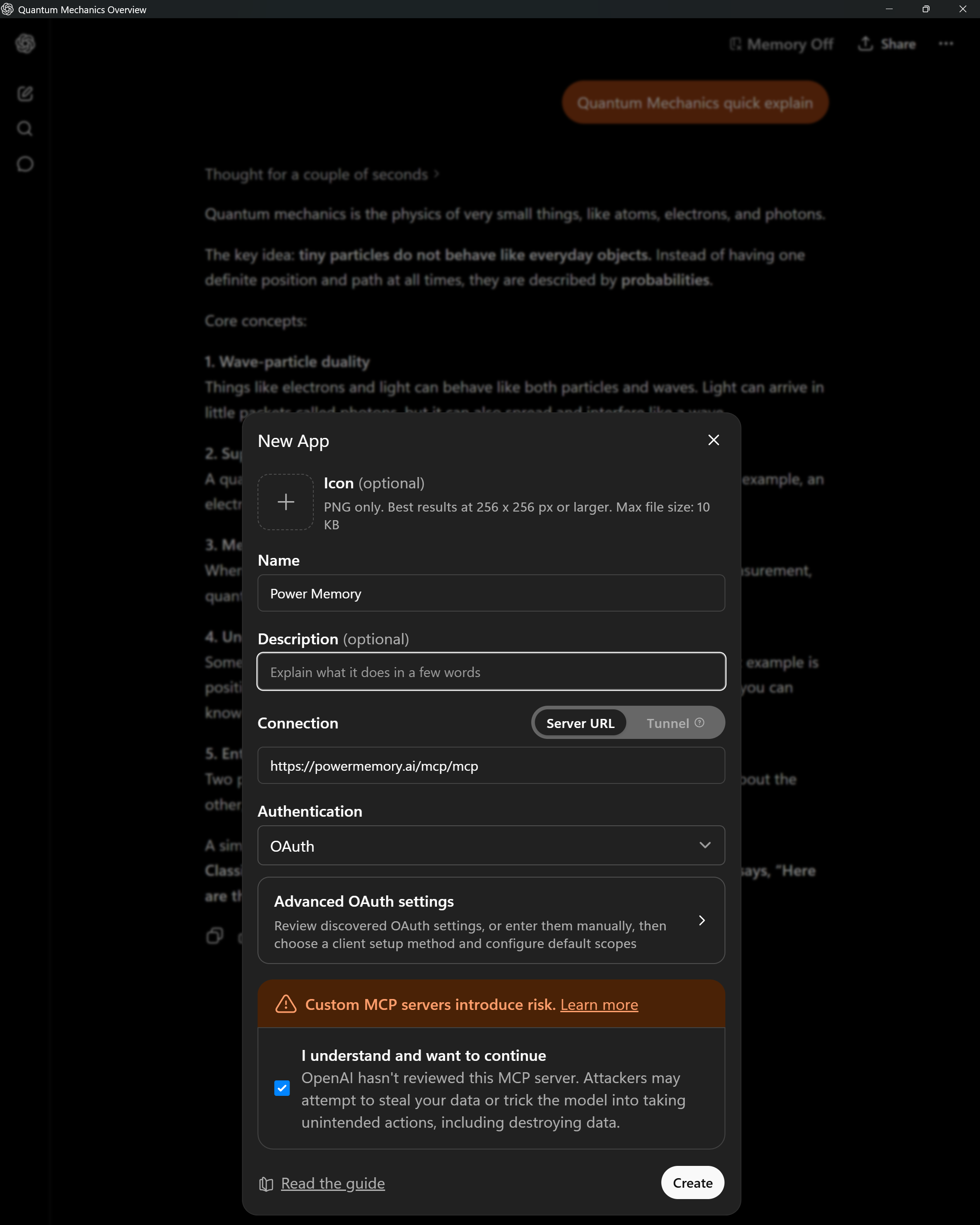Expand Advanced OAuth settings
This screenshot has height=1225, width=980.
491,920
